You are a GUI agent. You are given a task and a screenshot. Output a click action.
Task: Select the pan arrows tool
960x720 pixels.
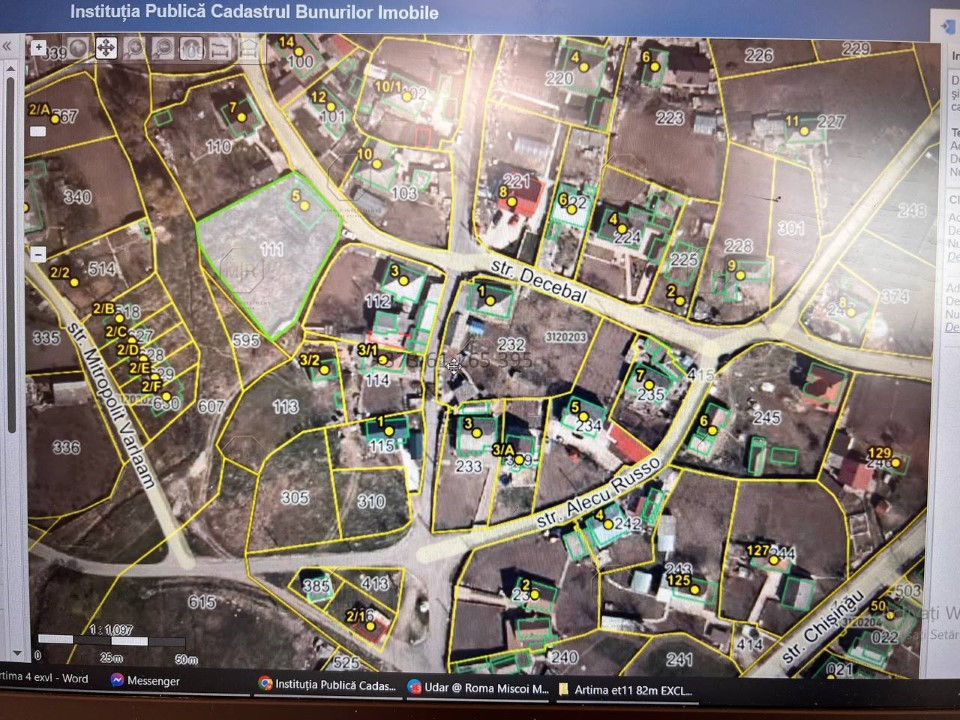pyautogui.click(x=106, y=48)
